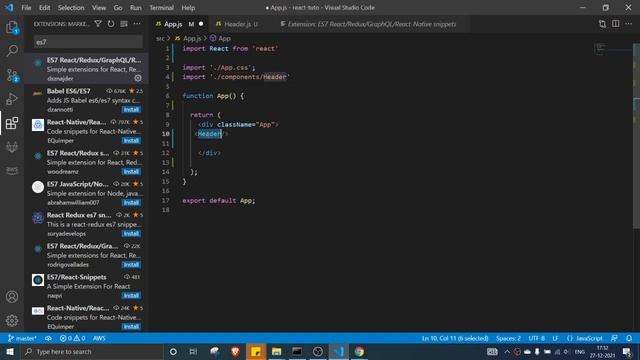Install ES7 React/Redux extension by woodreamz
The width and height of the screenshot is (640, 360).
(x=131, y=171)
